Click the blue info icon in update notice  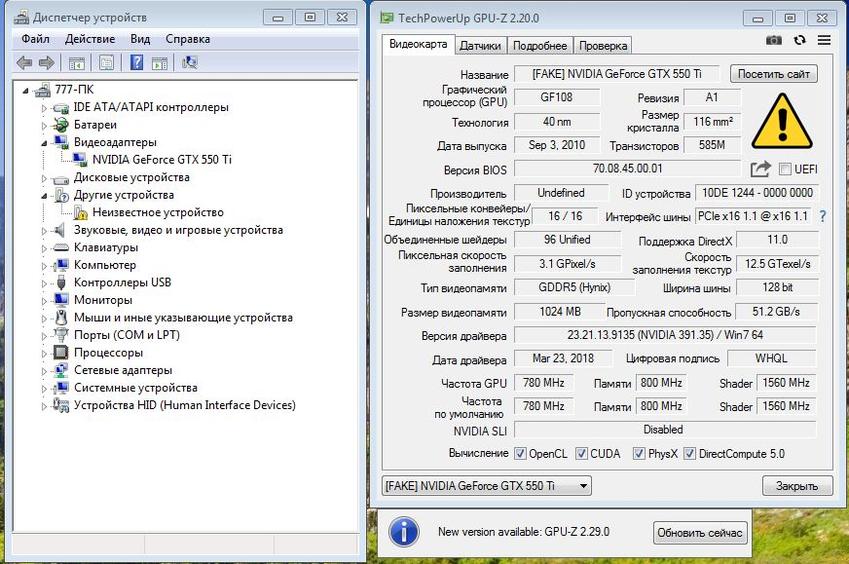pos(404,532)
